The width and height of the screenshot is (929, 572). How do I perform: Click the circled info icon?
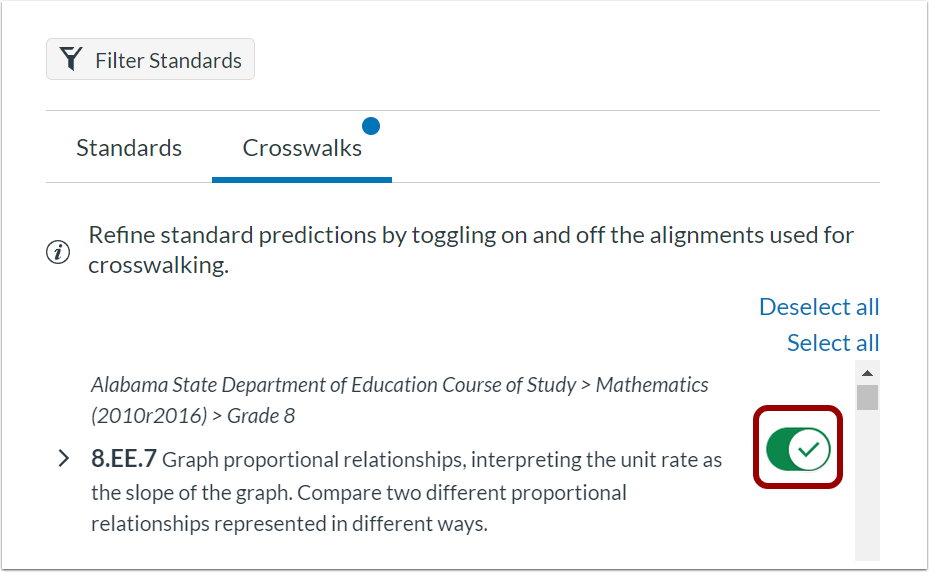(58, 252)
